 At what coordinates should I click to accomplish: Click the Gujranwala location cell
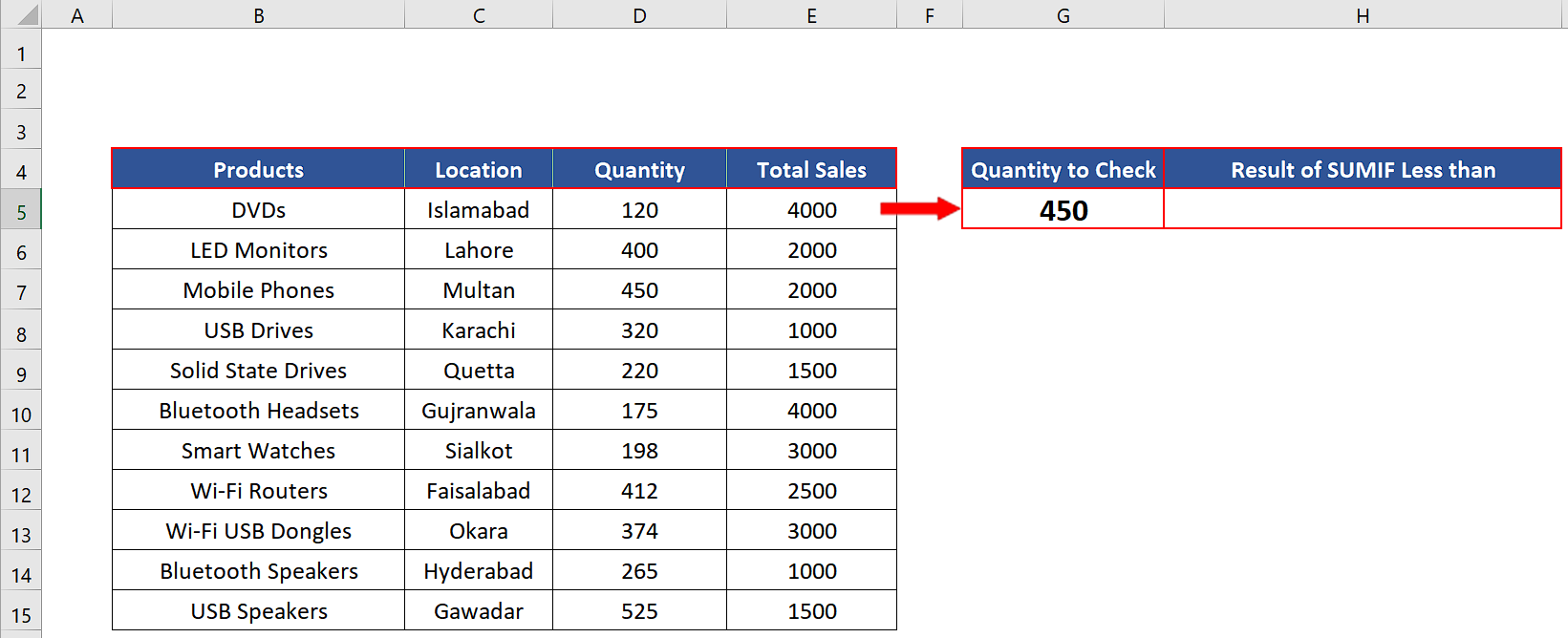(479, 410)
